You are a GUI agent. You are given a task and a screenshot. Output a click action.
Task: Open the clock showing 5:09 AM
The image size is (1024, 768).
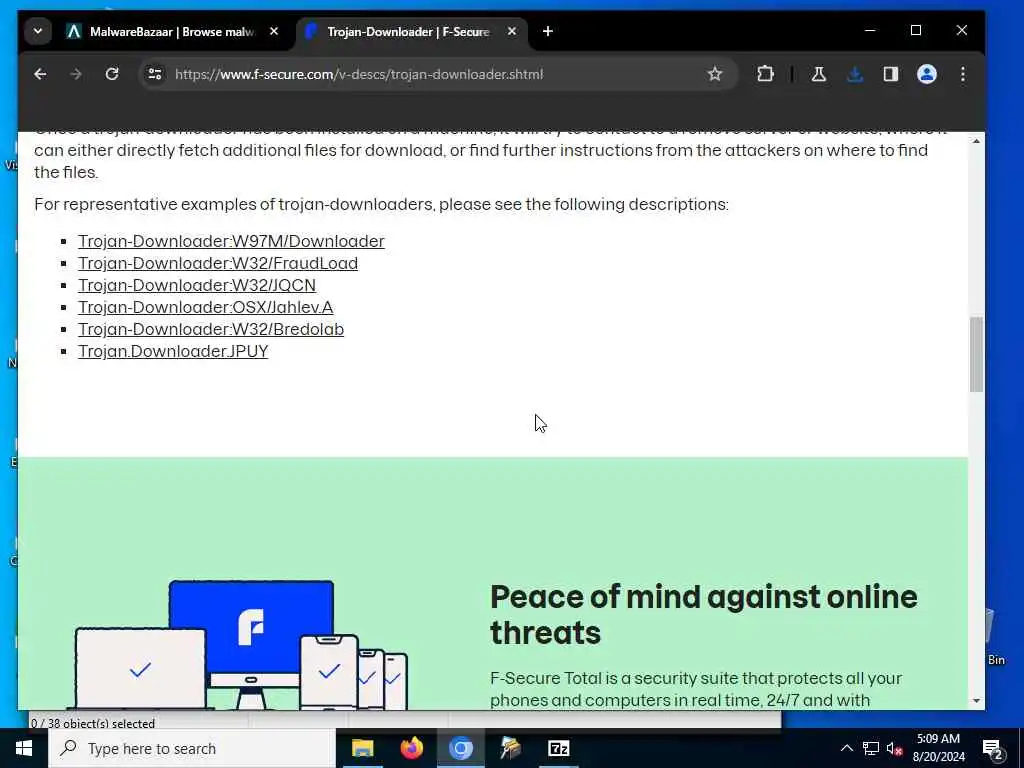(x=938, y=748)
